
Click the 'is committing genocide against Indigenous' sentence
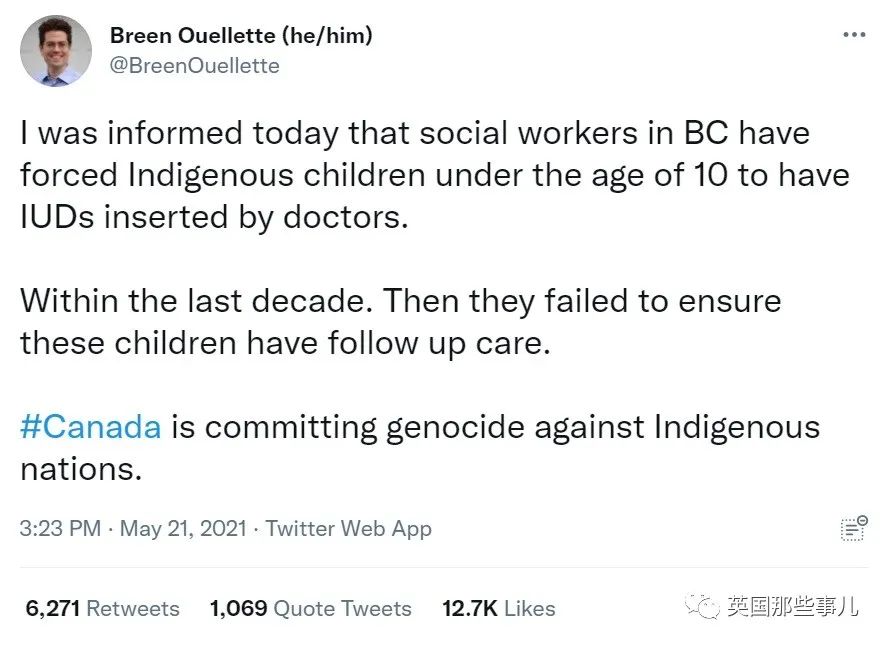click(x=495, y=426)
